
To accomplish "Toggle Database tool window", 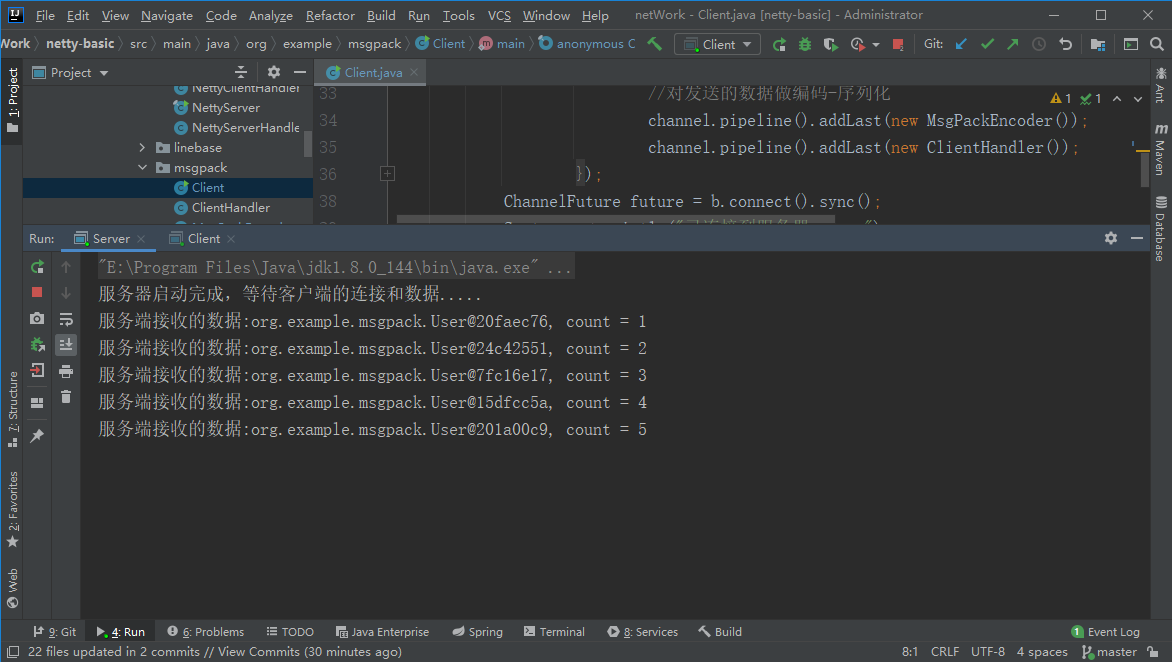I will [x=1160, y=229].
